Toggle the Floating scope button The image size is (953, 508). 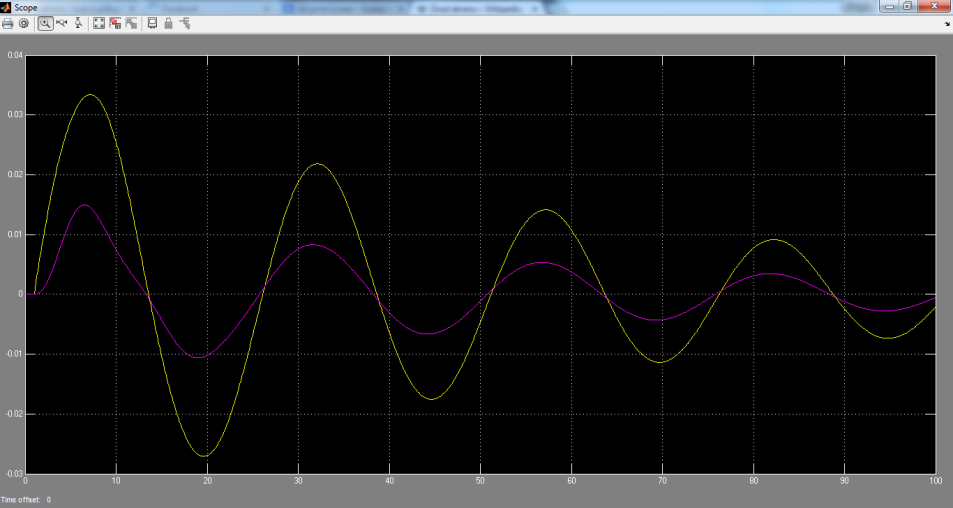click(152, 23)
